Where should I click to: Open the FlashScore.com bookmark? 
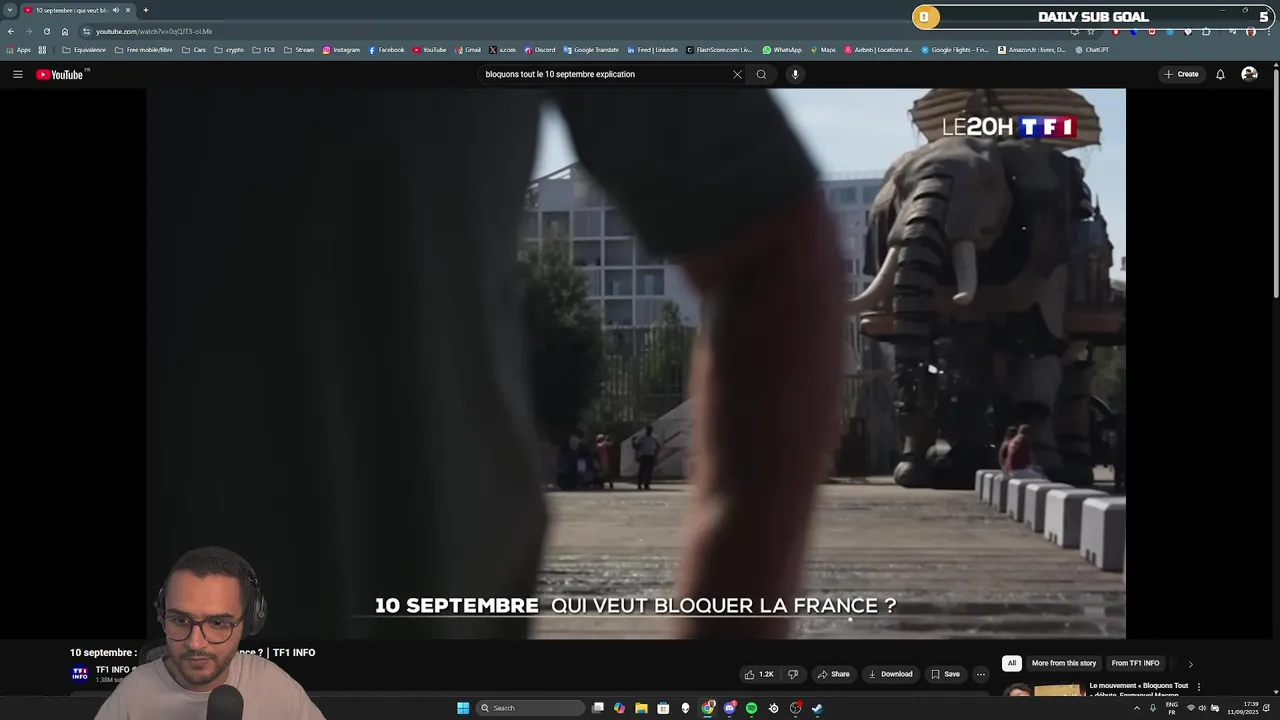click(719, 50)
